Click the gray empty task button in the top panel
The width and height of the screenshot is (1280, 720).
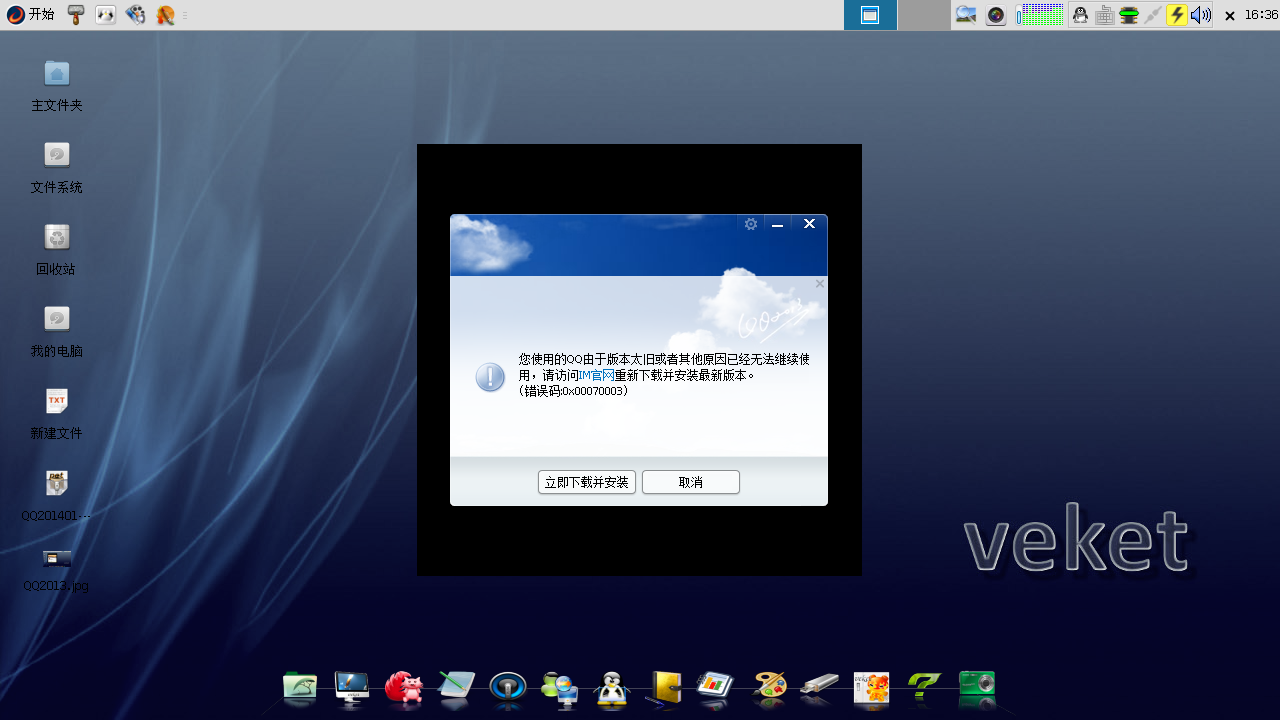[x=924, y=15]
